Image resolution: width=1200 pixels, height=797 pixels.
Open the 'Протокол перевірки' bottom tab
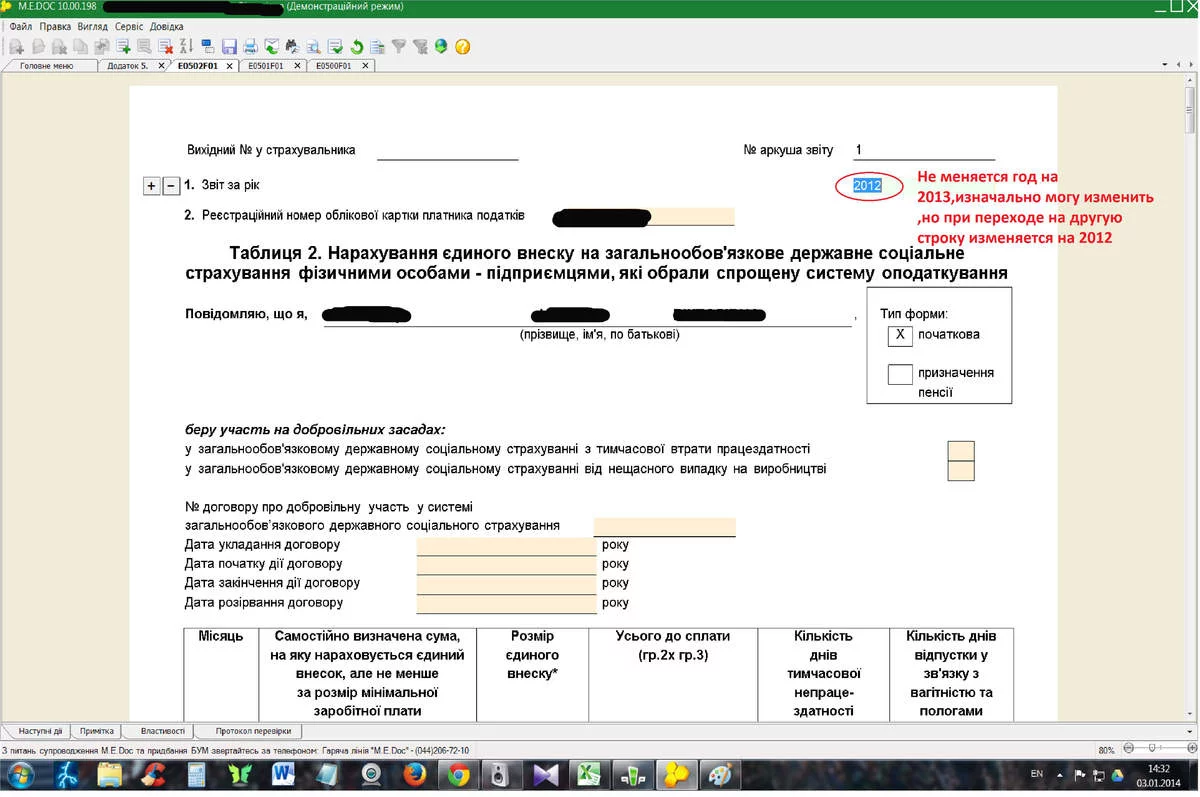click(x=253, y=731)
